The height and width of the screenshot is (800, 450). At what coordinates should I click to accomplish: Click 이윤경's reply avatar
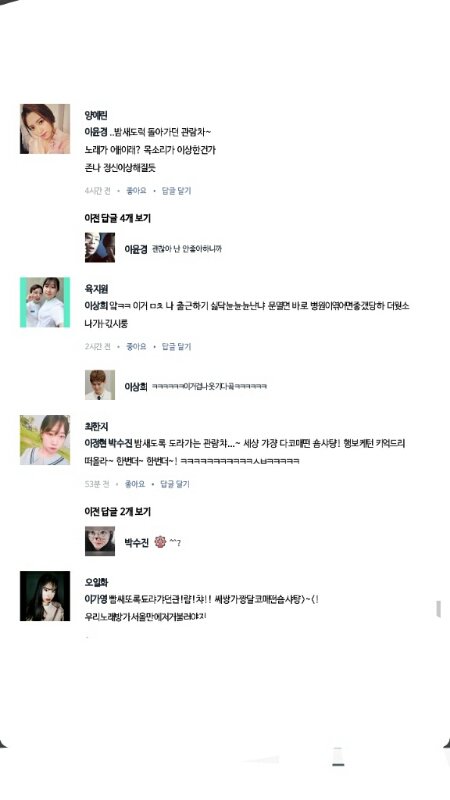click(x=100, y=247)
